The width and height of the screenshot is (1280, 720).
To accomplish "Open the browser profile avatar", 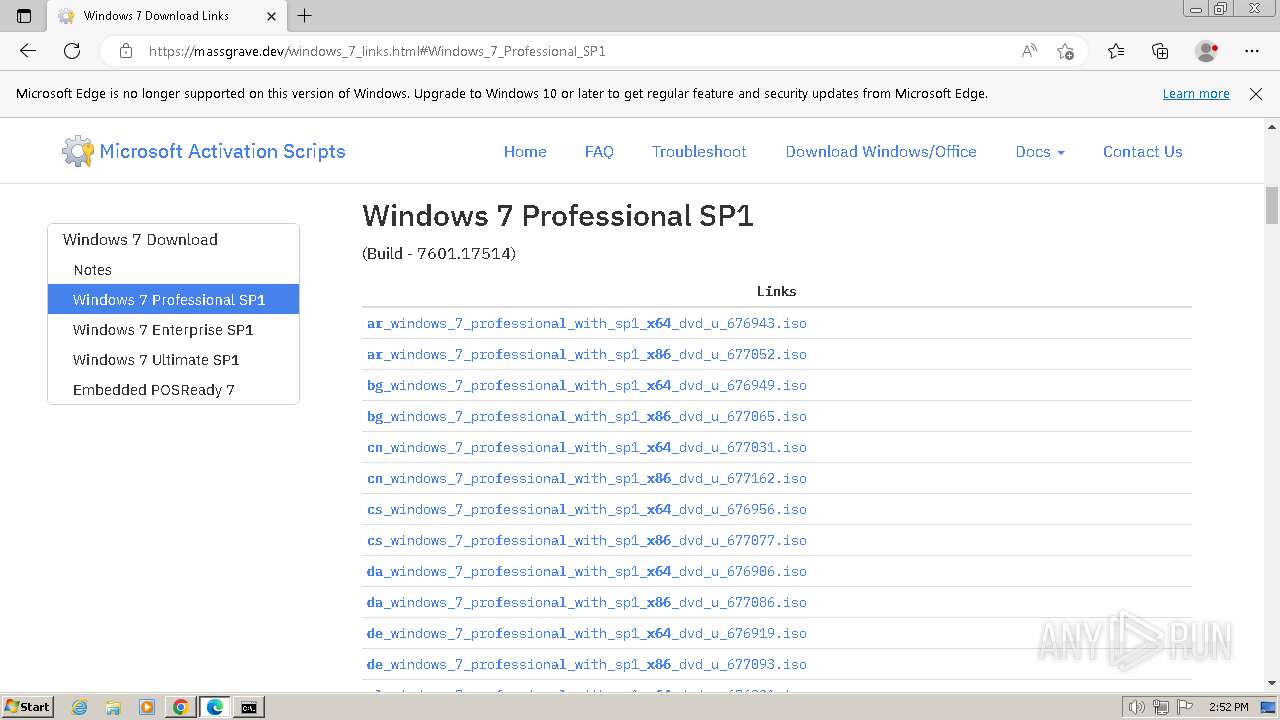I will click(1206, 51).
